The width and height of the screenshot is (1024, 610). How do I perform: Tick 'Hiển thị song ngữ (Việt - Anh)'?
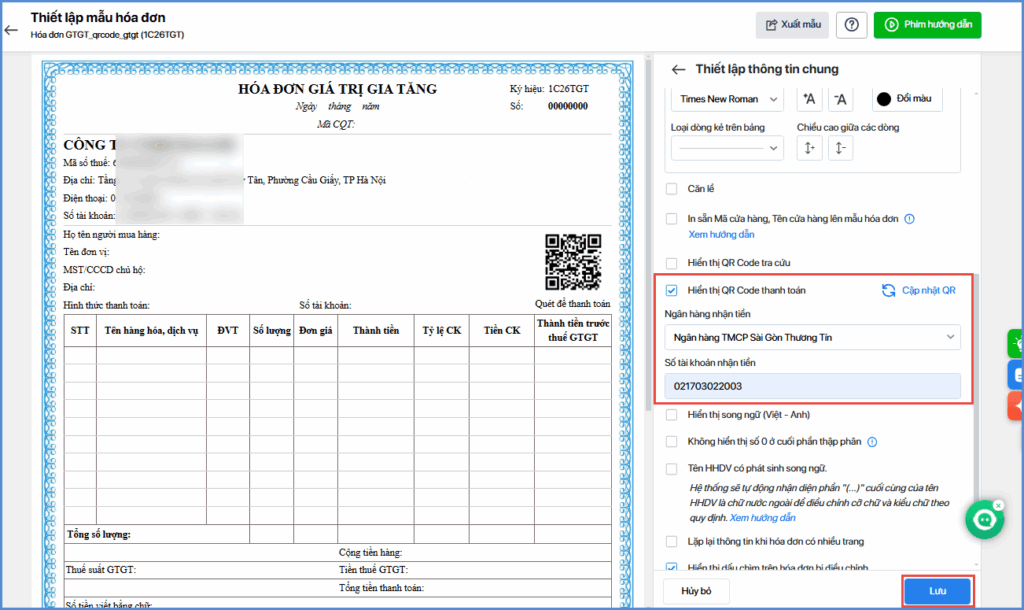(x=672, y=414)
